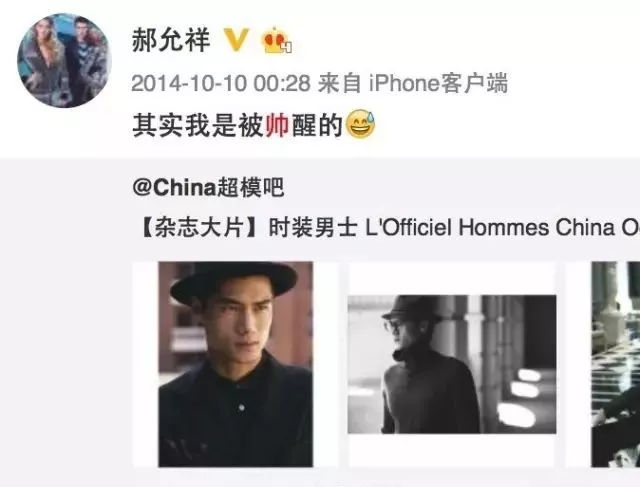Click the sweating smile emoji
Viewport: 640px width, 487px height.
[361, 124]
